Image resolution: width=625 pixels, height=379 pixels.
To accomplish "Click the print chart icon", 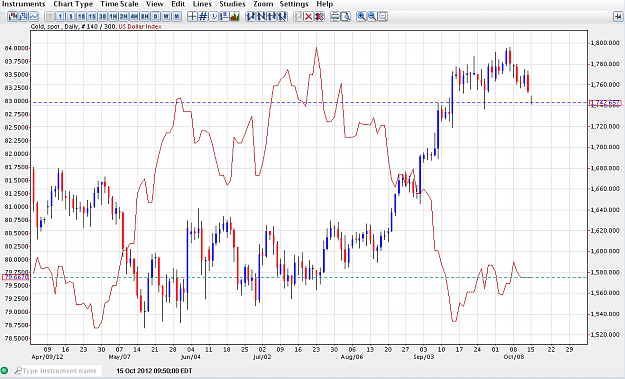I will 335,16.
